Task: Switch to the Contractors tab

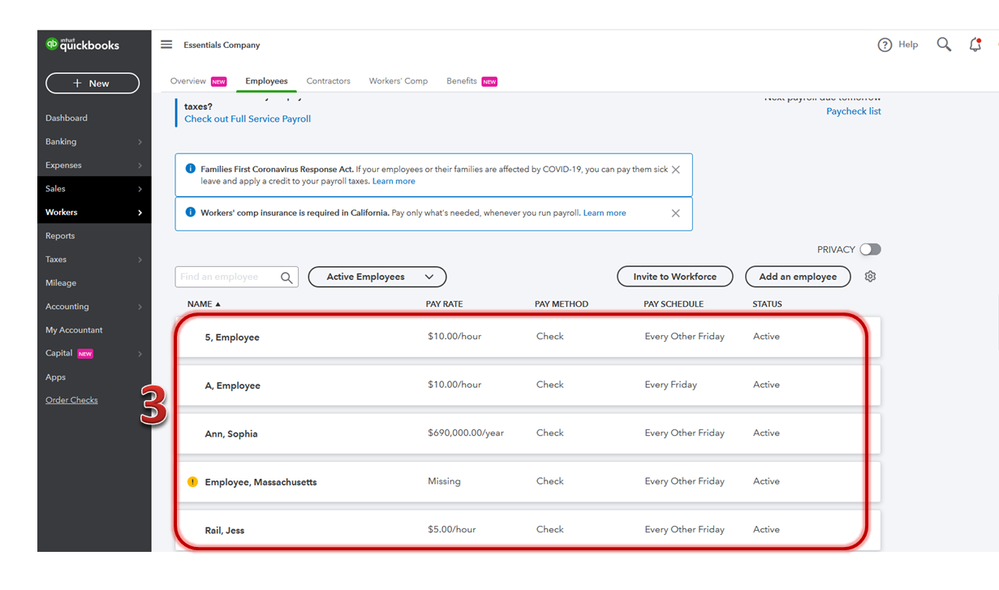Action: tap(328, 81)
